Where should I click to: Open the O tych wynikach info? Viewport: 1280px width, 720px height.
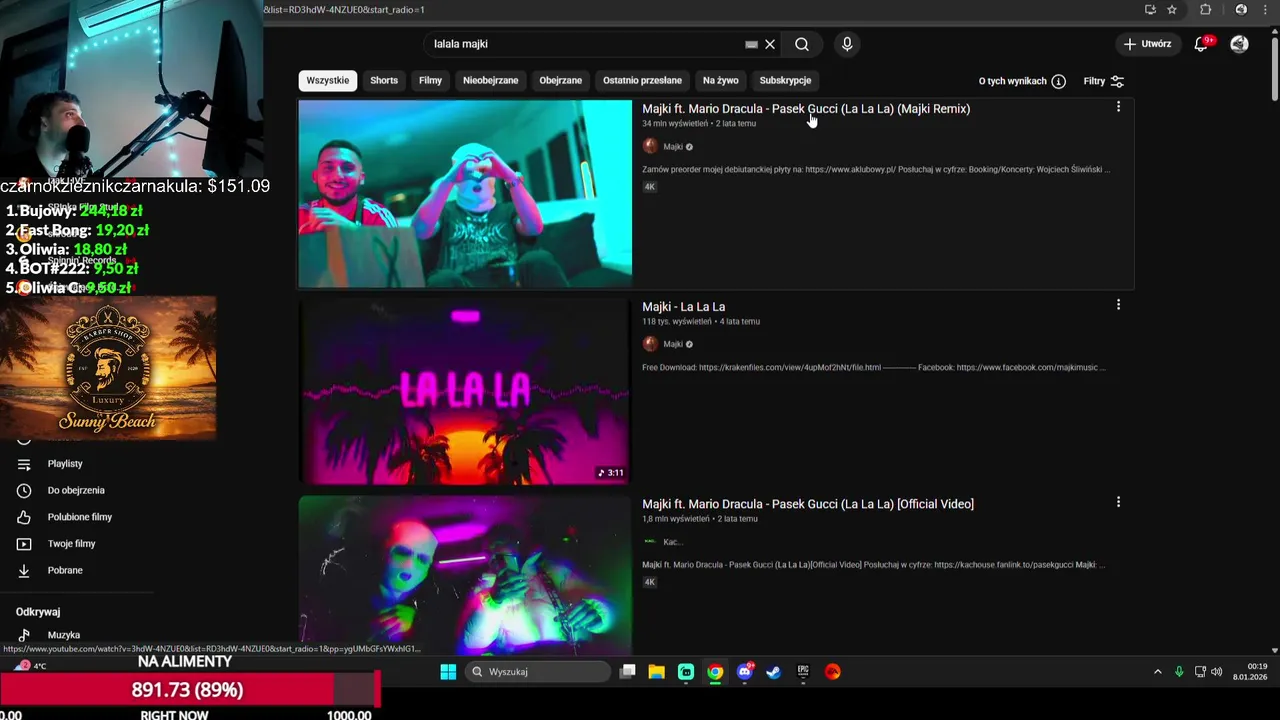coord(1022,81)
